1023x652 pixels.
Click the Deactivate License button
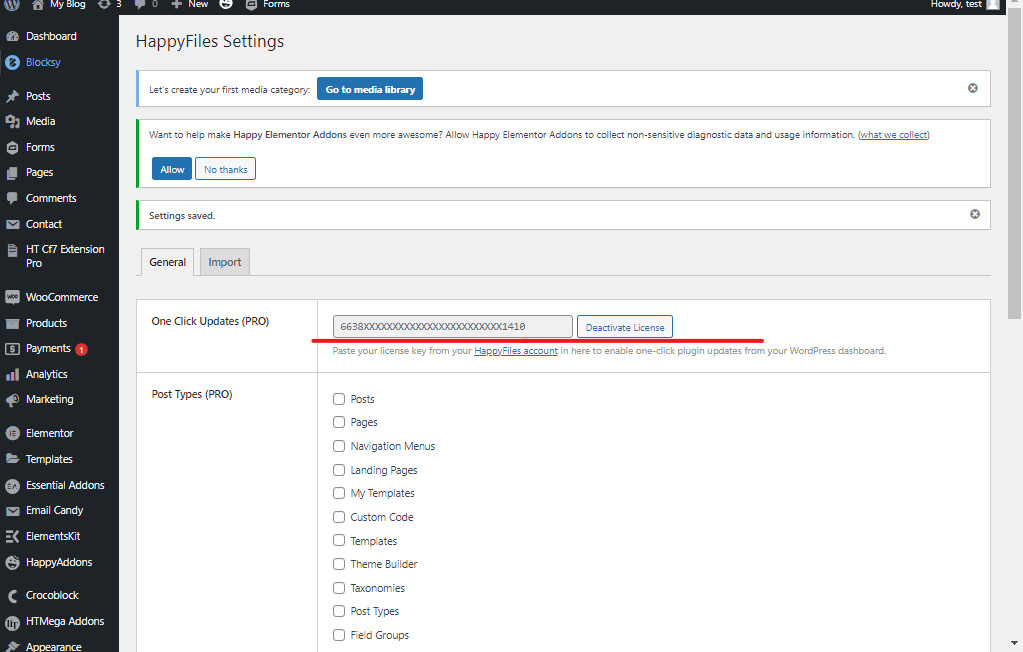pos(624,327)
